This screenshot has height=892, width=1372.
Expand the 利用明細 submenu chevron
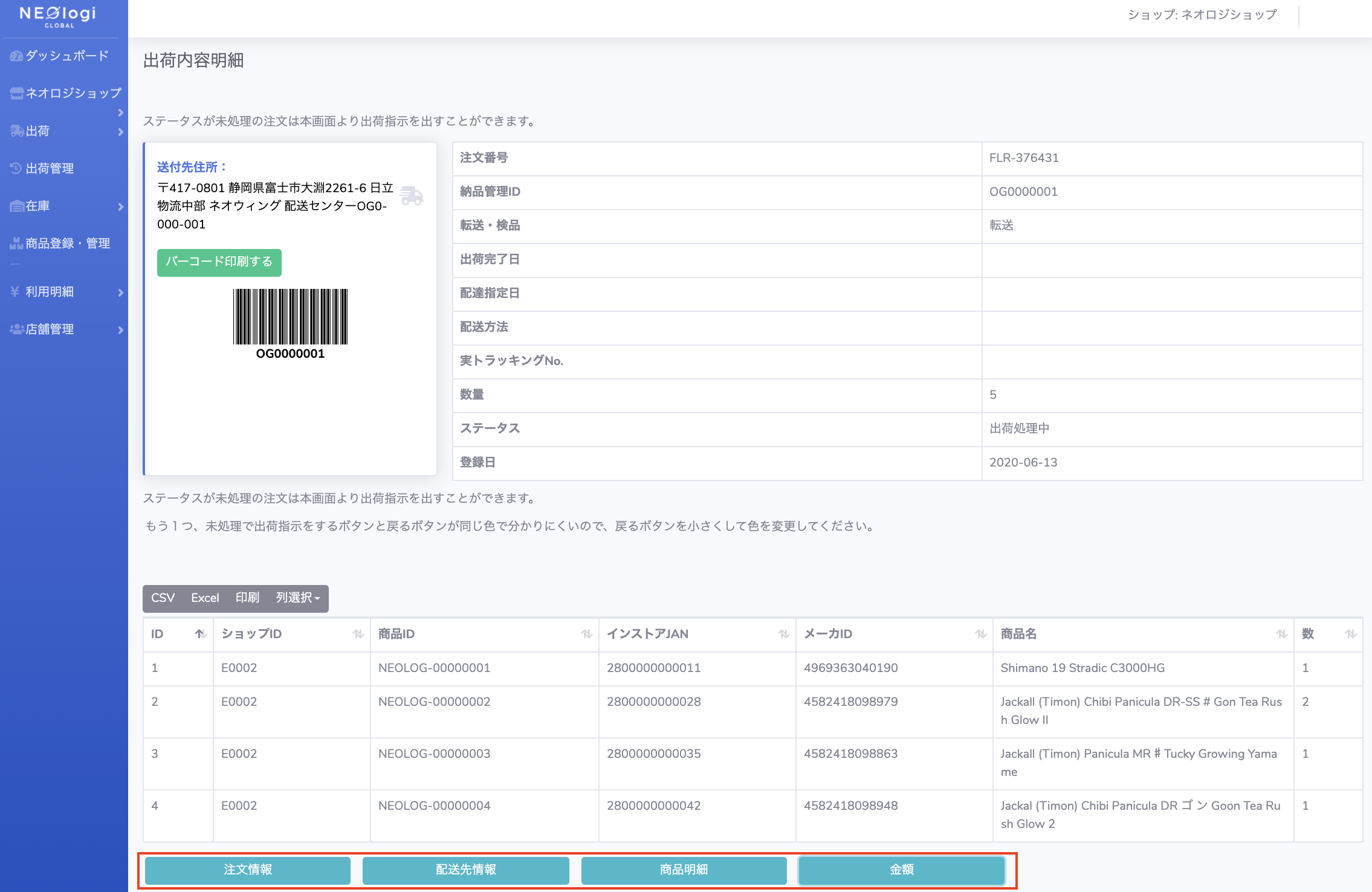(120, 292)
